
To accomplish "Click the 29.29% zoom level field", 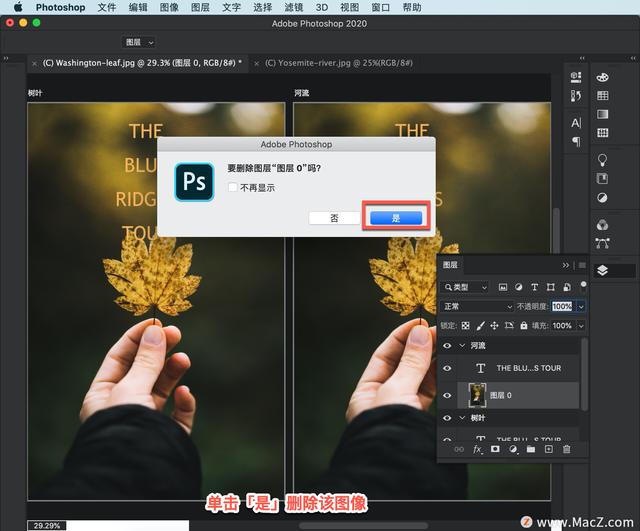I will (x=47, y=526).
